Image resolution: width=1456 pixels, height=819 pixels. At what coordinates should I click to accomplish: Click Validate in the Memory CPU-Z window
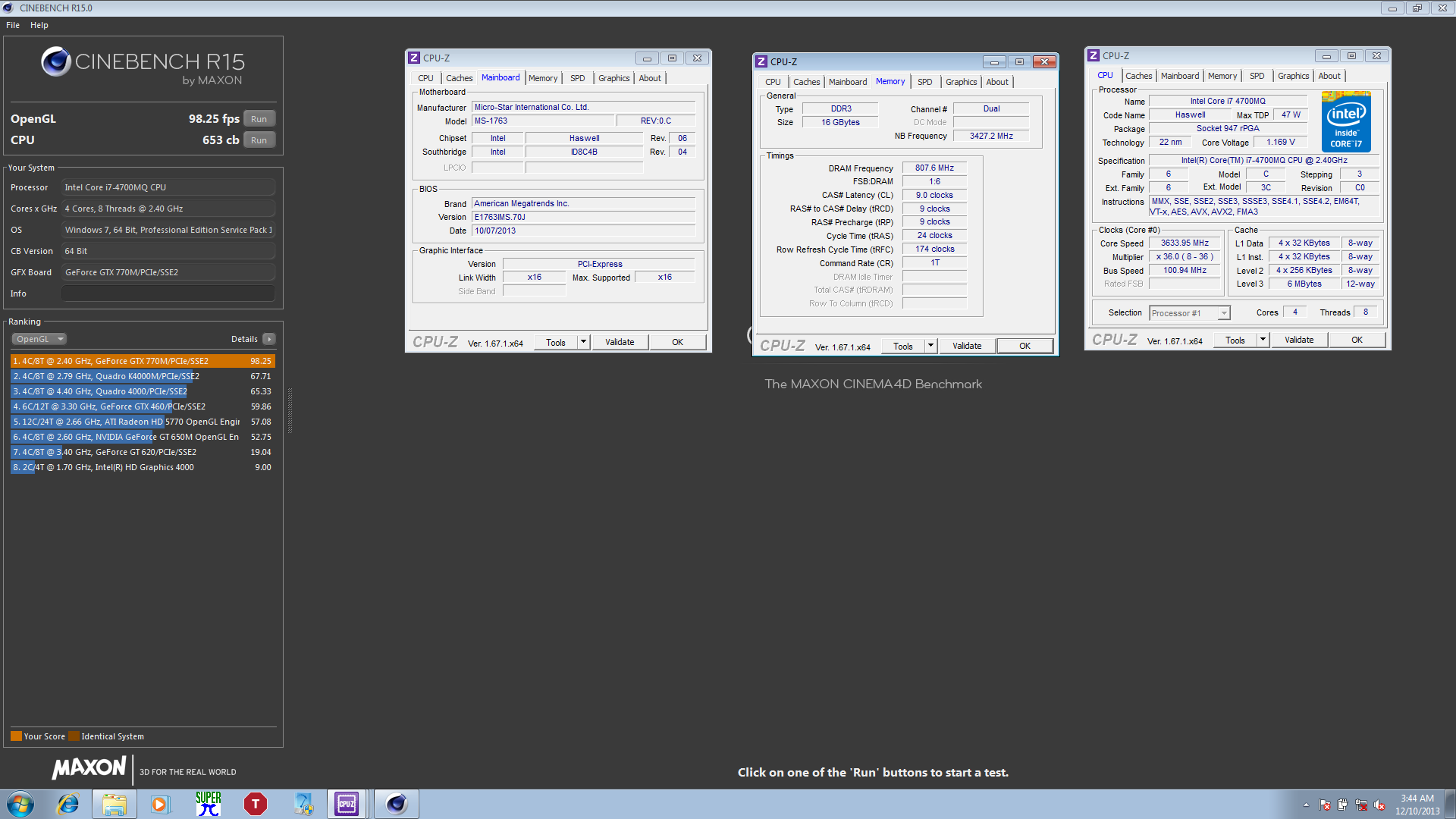point(967,346)
